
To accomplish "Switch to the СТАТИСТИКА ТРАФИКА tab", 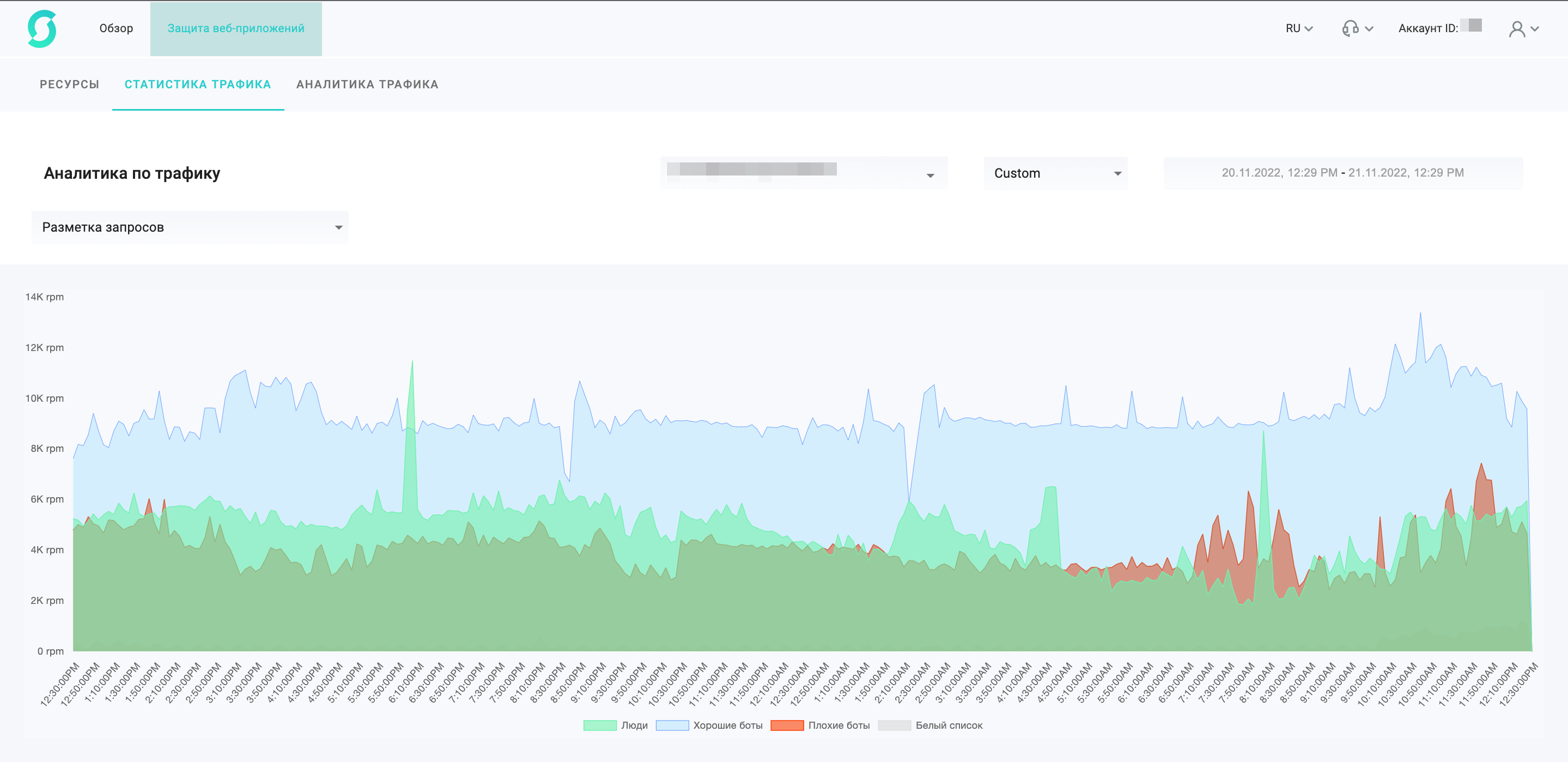I will pos(198,84).
